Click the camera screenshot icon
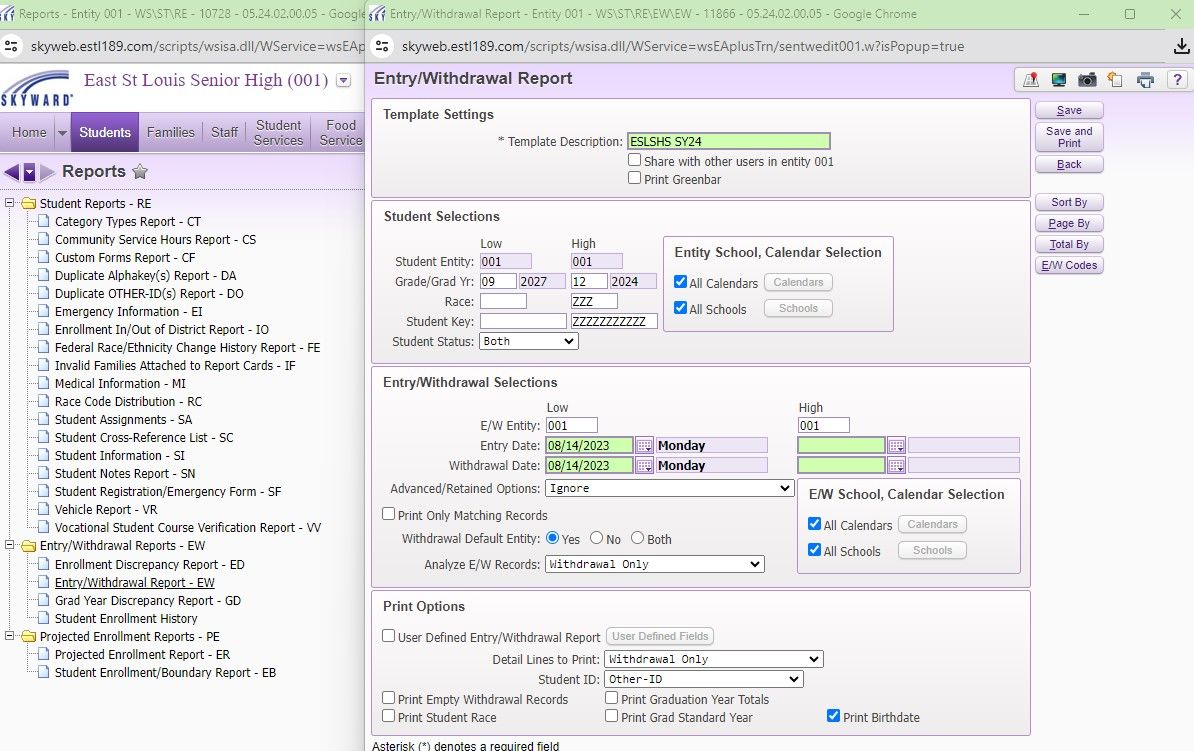The height and width of the screenshot is (751, 1194). (1087, 80)
